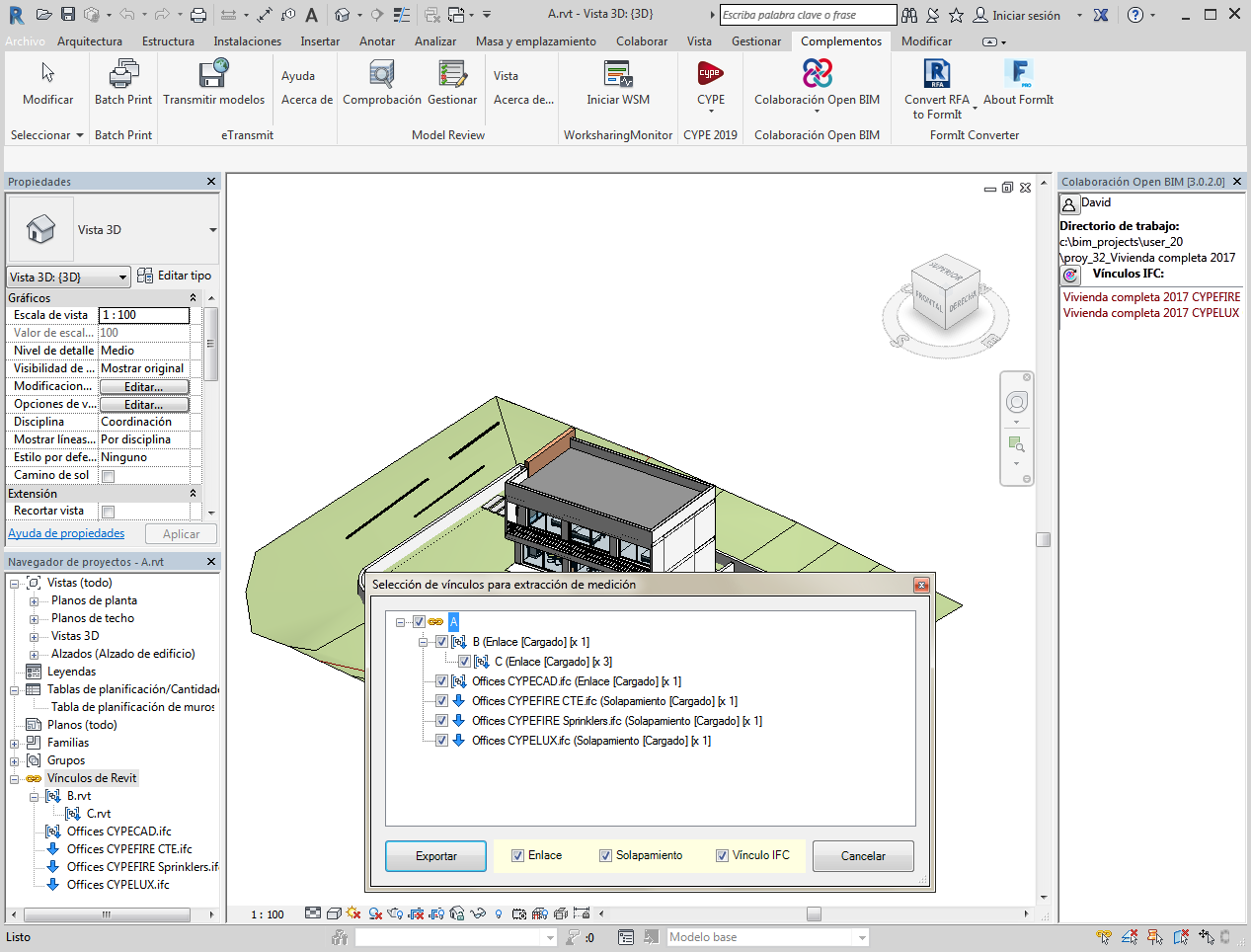
Task: Toggle the Solapamiento filter checkbox
Action: (605, 856)
